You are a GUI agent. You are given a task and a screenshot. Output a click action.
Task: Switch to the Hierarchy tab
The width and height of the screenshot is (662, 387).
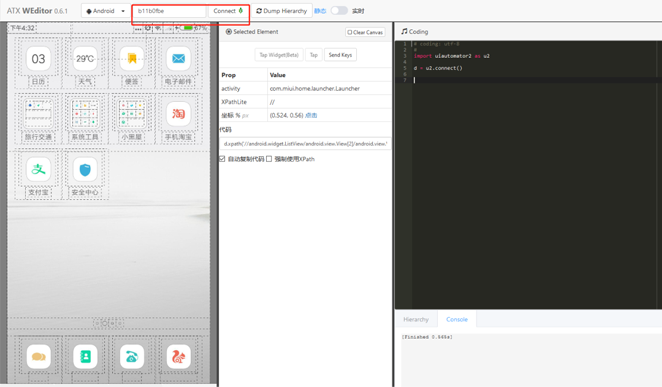click(x=416, y=319)
